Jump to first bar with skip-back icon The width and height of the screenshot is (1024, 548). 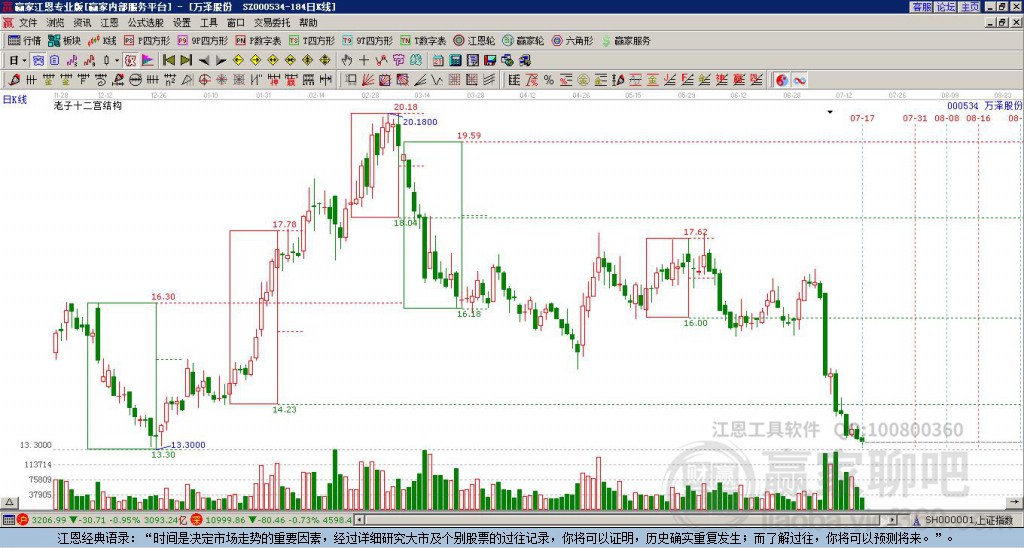pyautogui.click(x=169, y=60)
